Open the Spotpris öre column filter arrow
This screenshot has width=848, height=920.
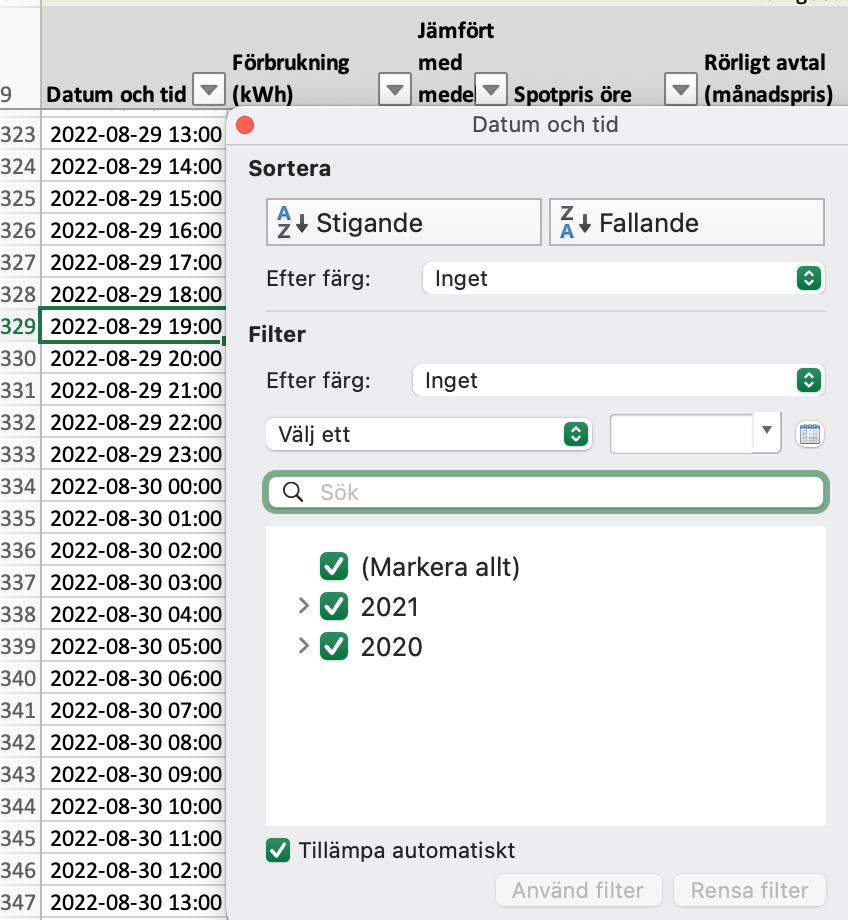(680, 89)
